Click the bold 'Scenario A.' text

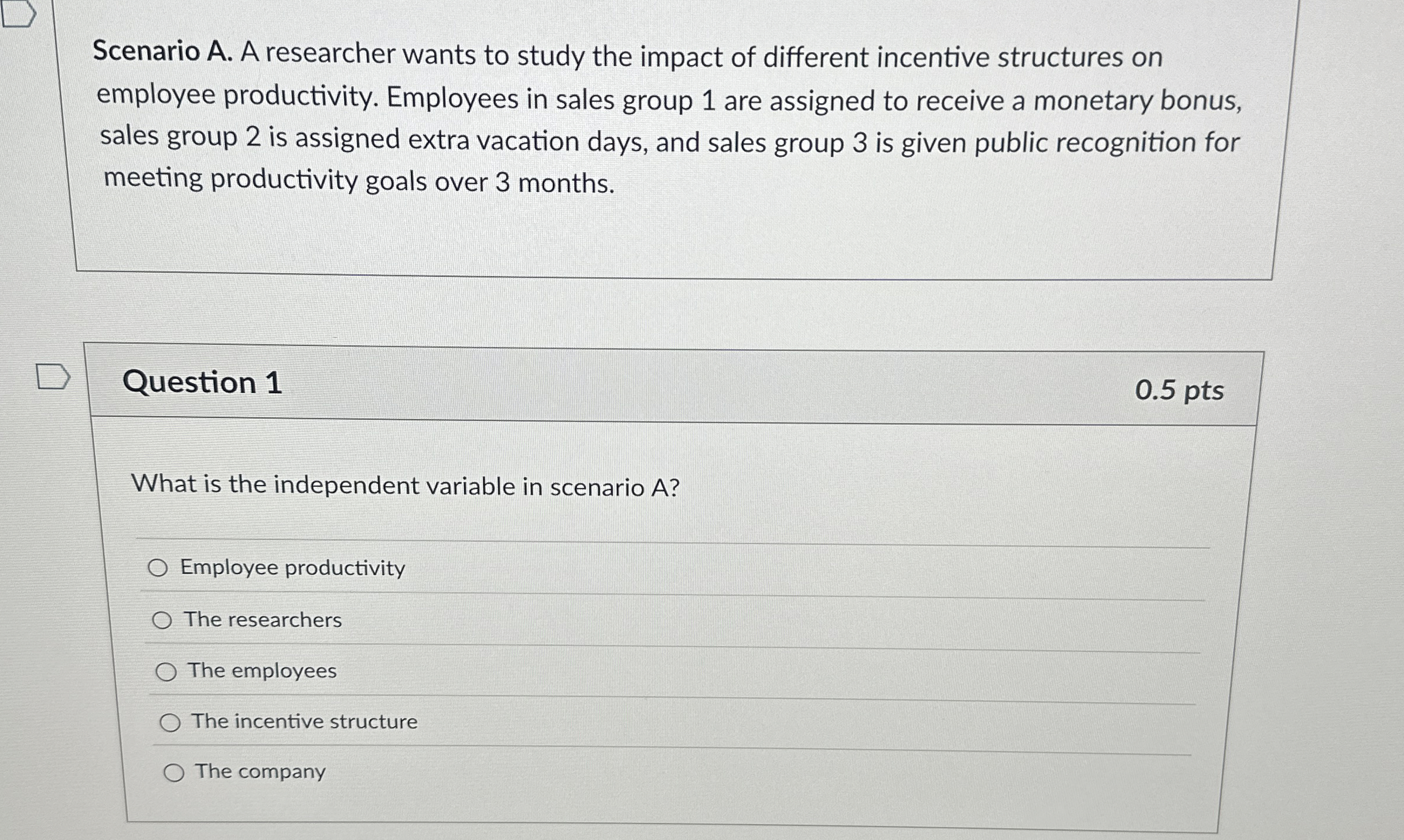click(x=162, y=52)
